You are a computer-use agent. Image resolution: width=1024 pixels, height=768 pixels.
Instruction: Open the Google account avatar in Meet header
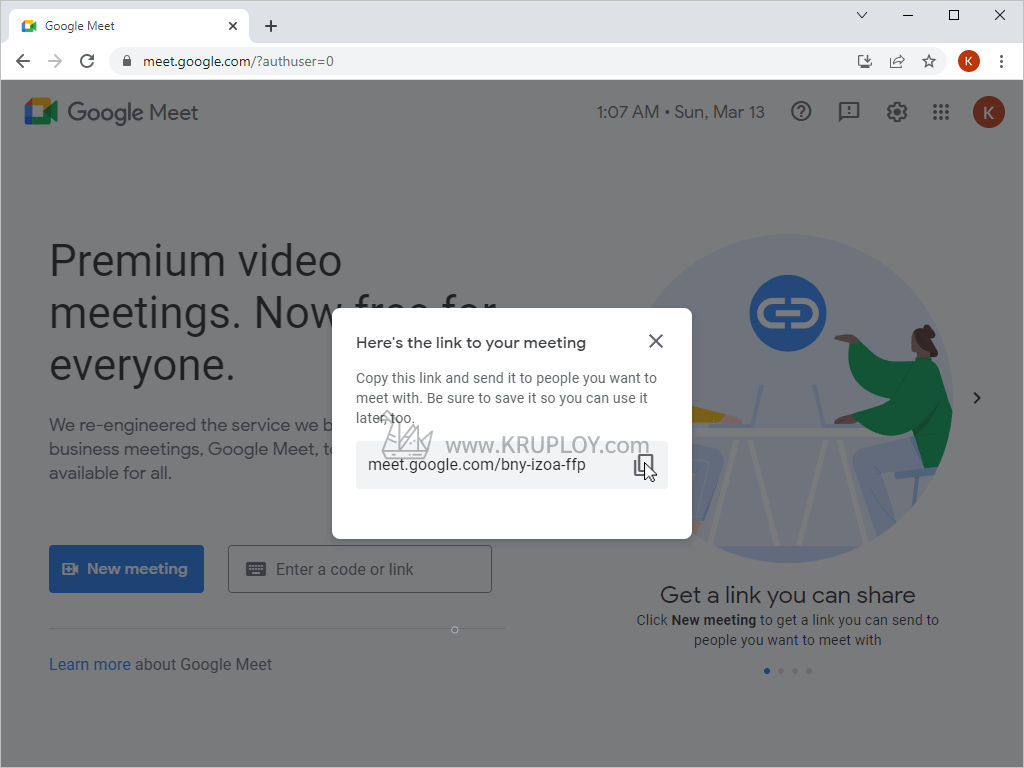(x=988, y=112)
